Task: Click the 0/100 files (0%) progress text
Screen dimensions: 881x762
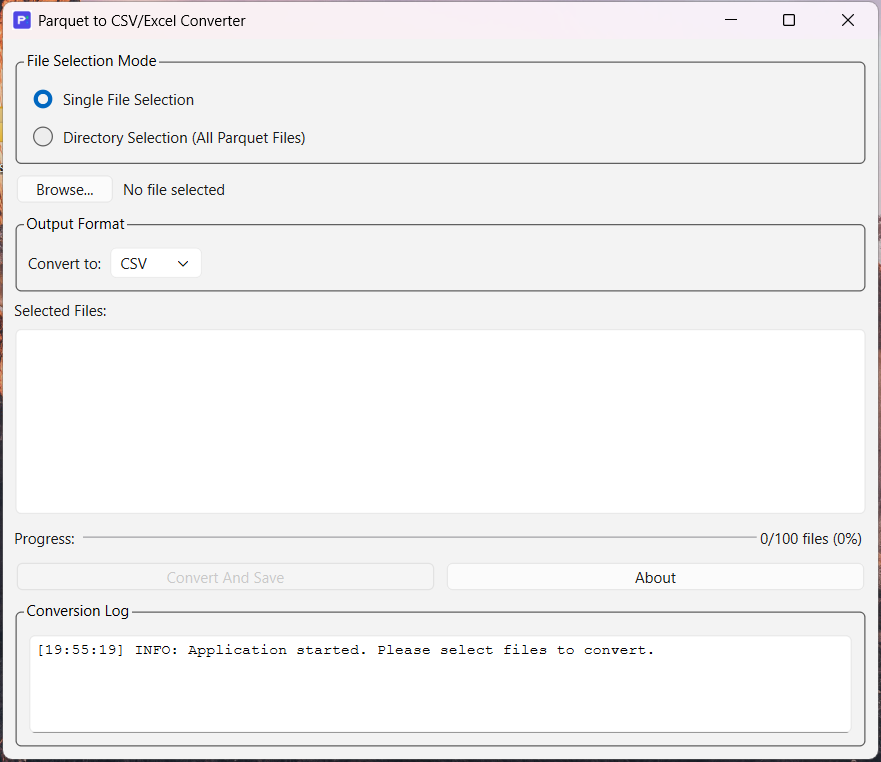Action: 810,539
